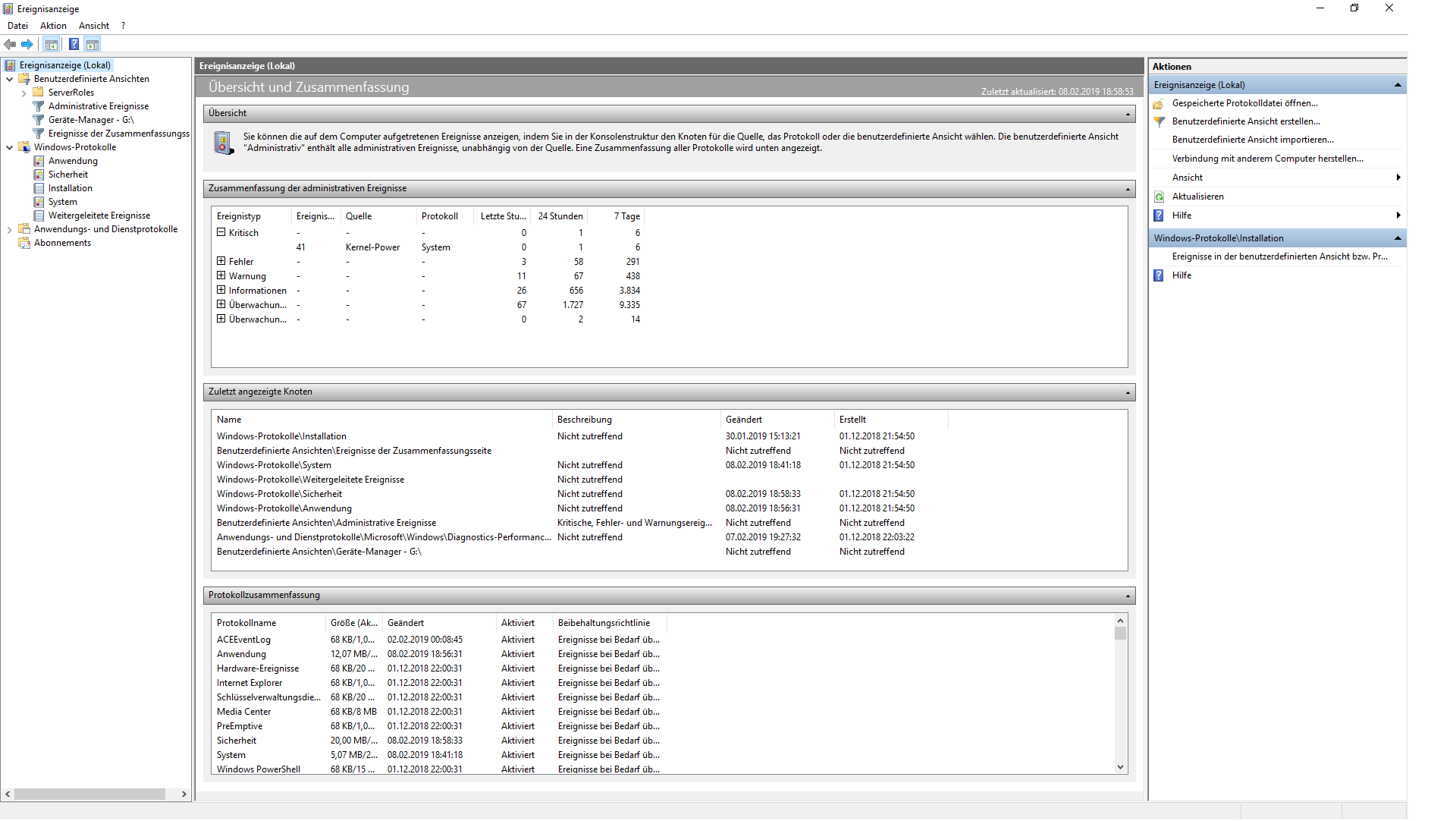This screenshot has height=821, width=1456.
Task: Open the Aktion menu
Action: click(x=53, y=26)
